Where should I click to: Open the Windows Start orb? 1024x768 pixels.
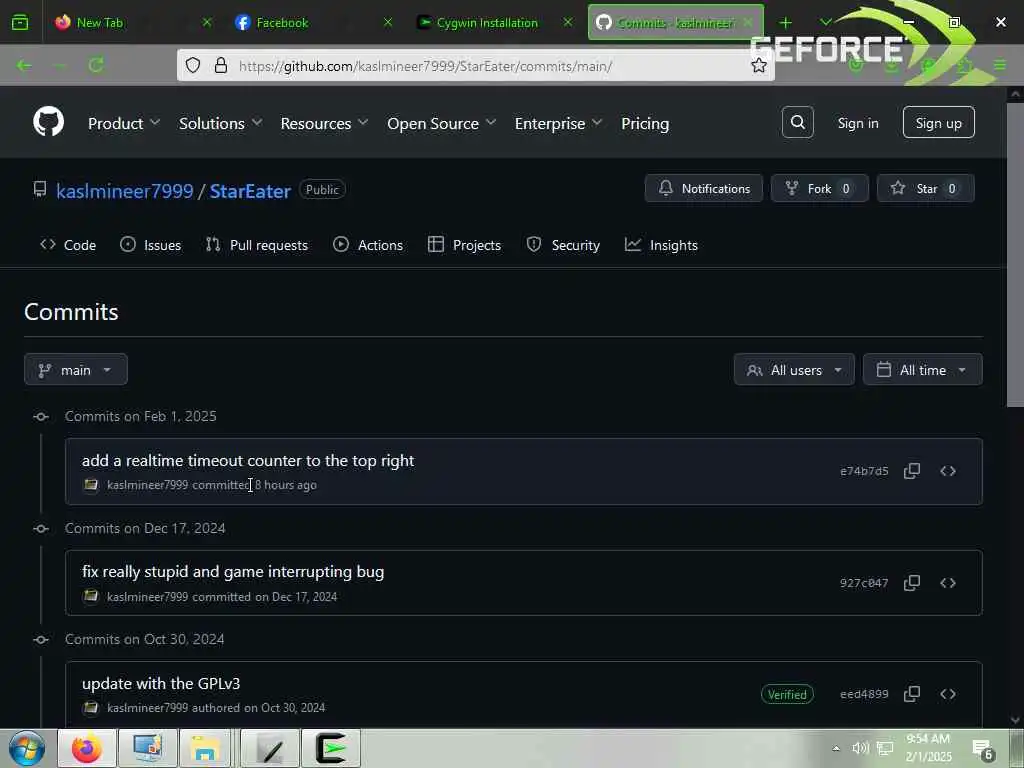(x=27, y=748)
